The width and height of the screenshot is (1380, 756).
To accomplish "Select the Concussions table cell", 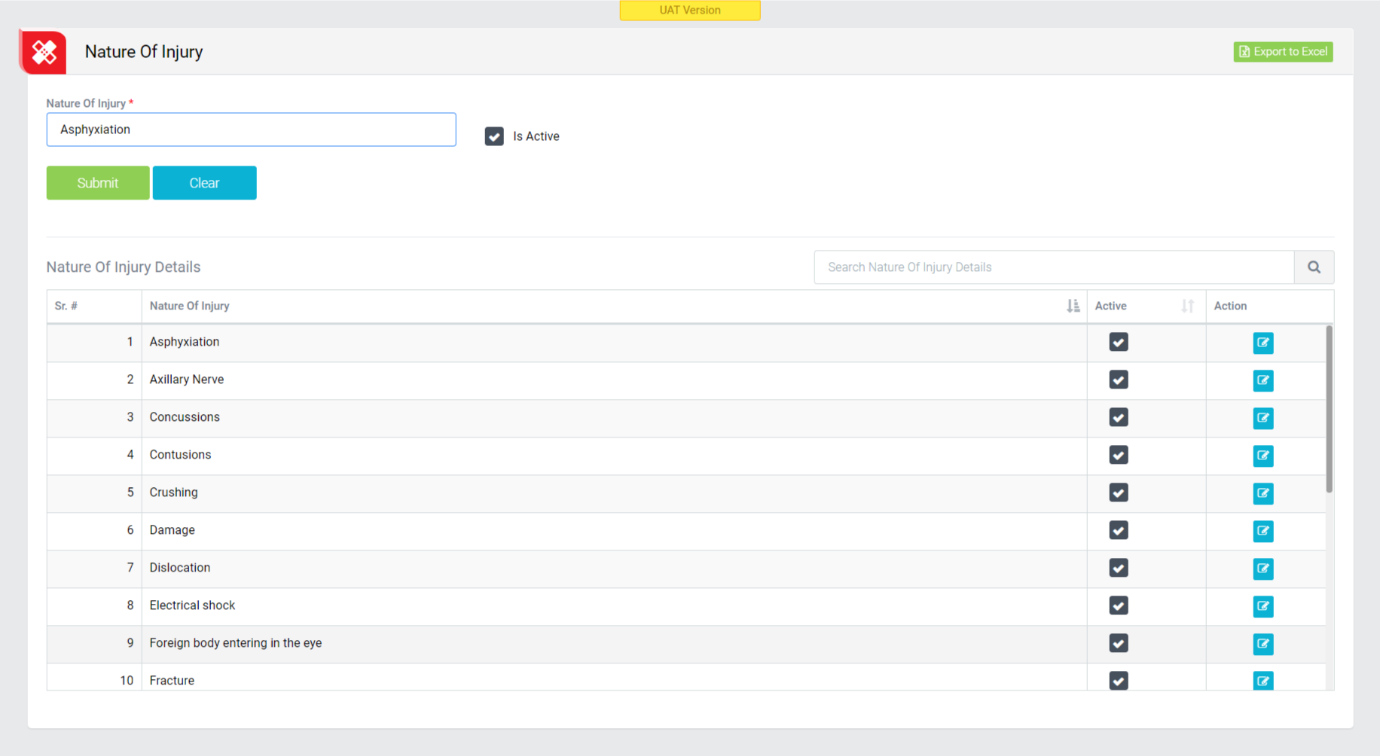I will (614, 417).
